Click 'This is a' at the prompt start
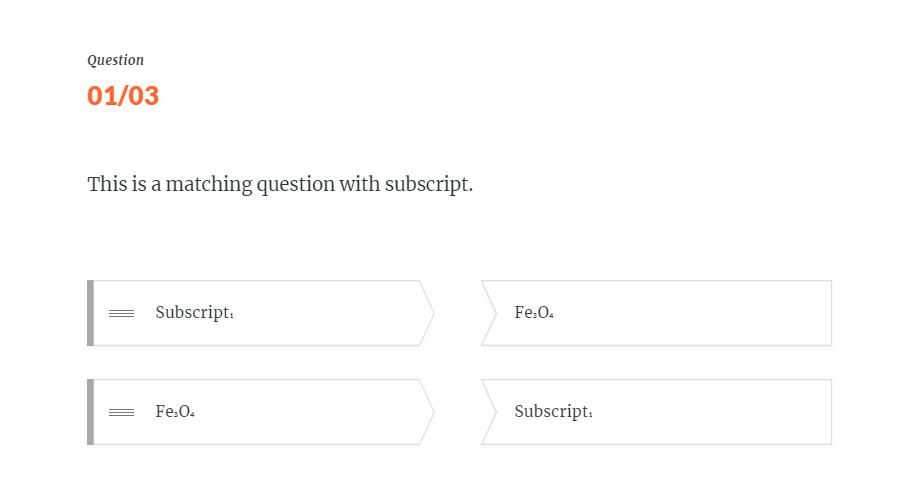905x495 pixels. (118, 184)
